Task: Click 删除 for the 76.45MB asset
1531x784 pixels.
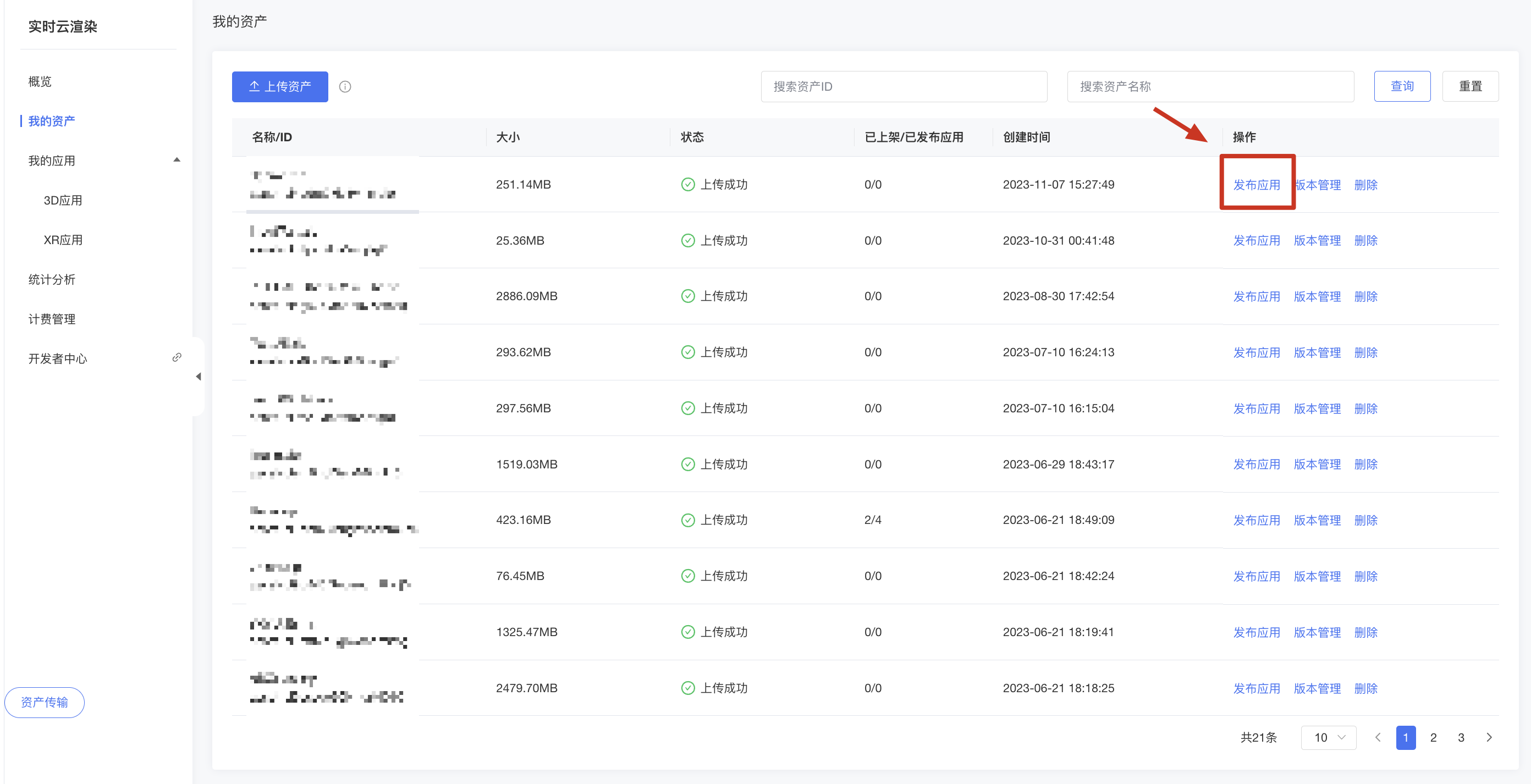Action: point(1366,577)
